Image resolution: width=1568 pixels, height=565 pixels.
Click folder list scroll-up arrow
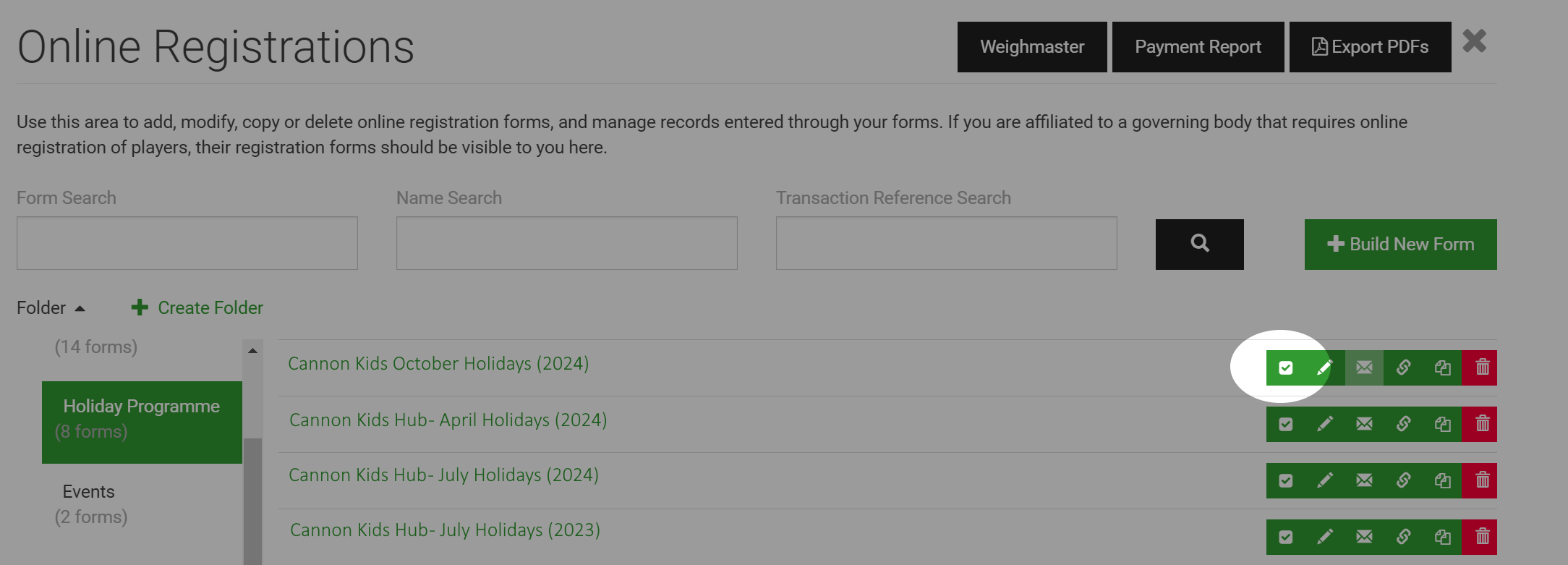pyautogui.click(x=252, y=350)
